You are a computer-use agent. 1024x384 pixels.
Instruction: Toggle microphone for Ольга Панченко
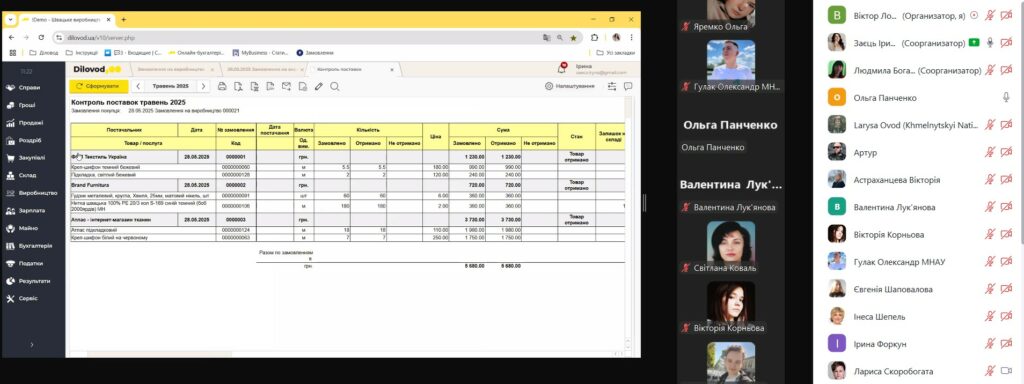pos(1006,97)
